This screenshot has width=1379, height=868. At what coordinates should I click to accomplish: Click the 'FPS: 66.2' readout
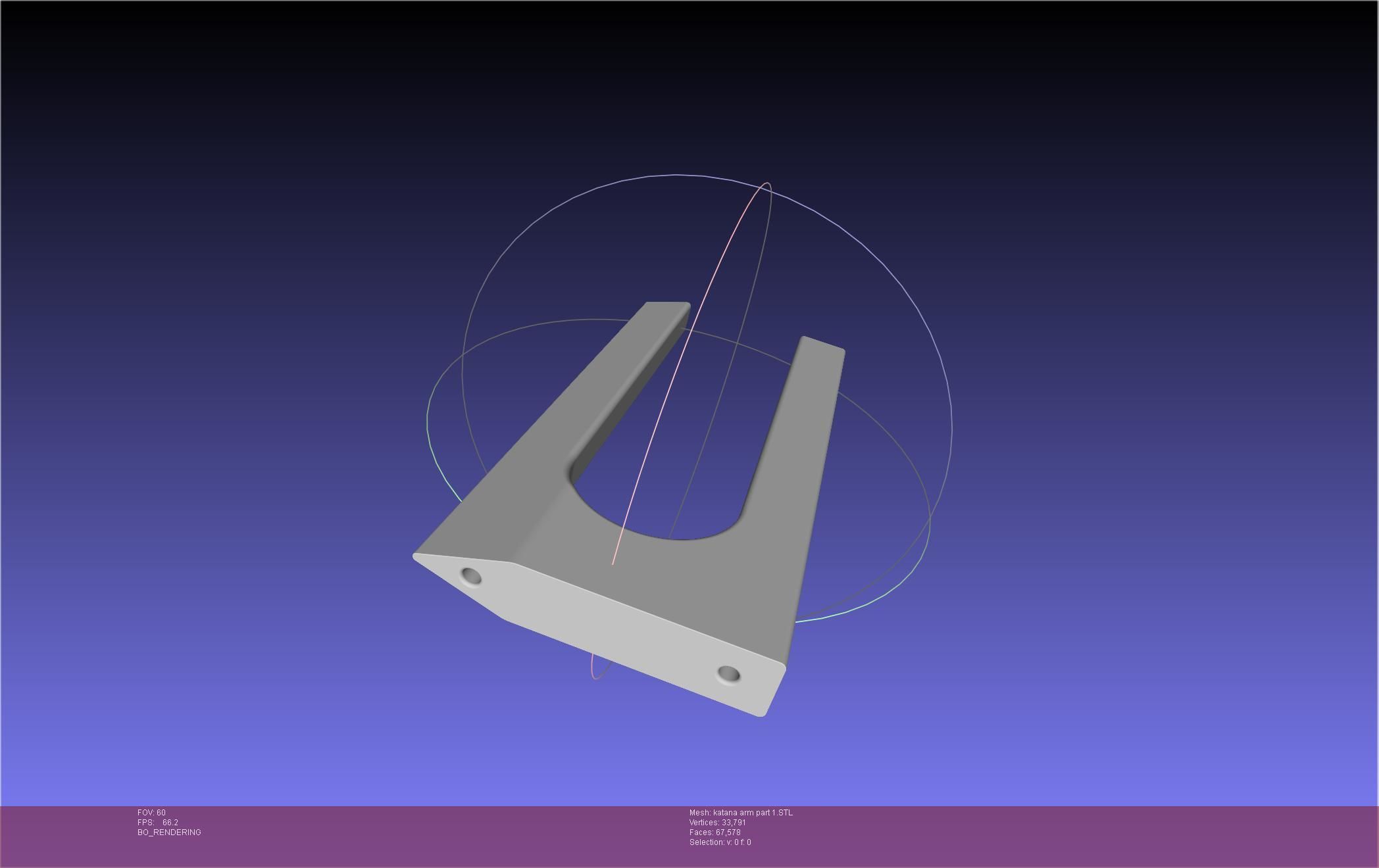158,823
